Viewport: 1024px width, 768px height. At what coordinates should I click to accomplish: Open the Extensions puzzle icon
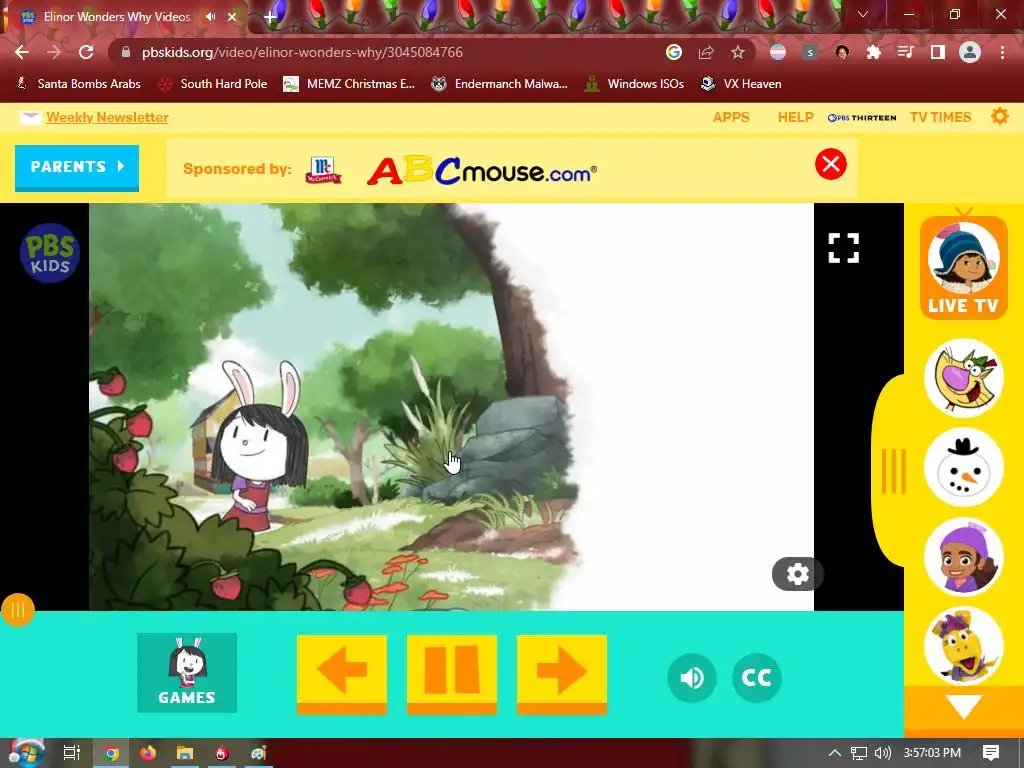(874, 52)
